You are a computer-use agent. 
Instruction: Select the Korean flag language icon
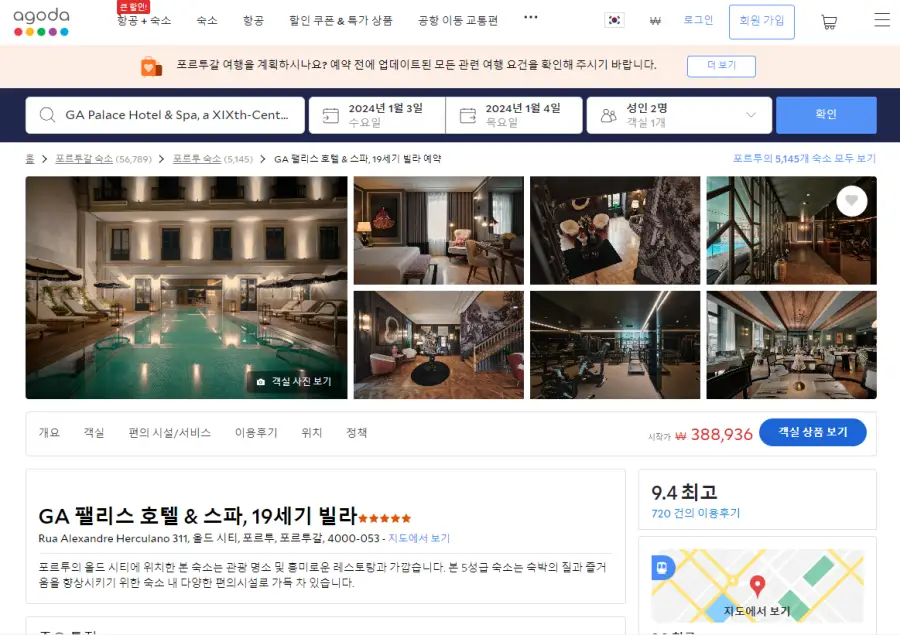click(614, 20)
